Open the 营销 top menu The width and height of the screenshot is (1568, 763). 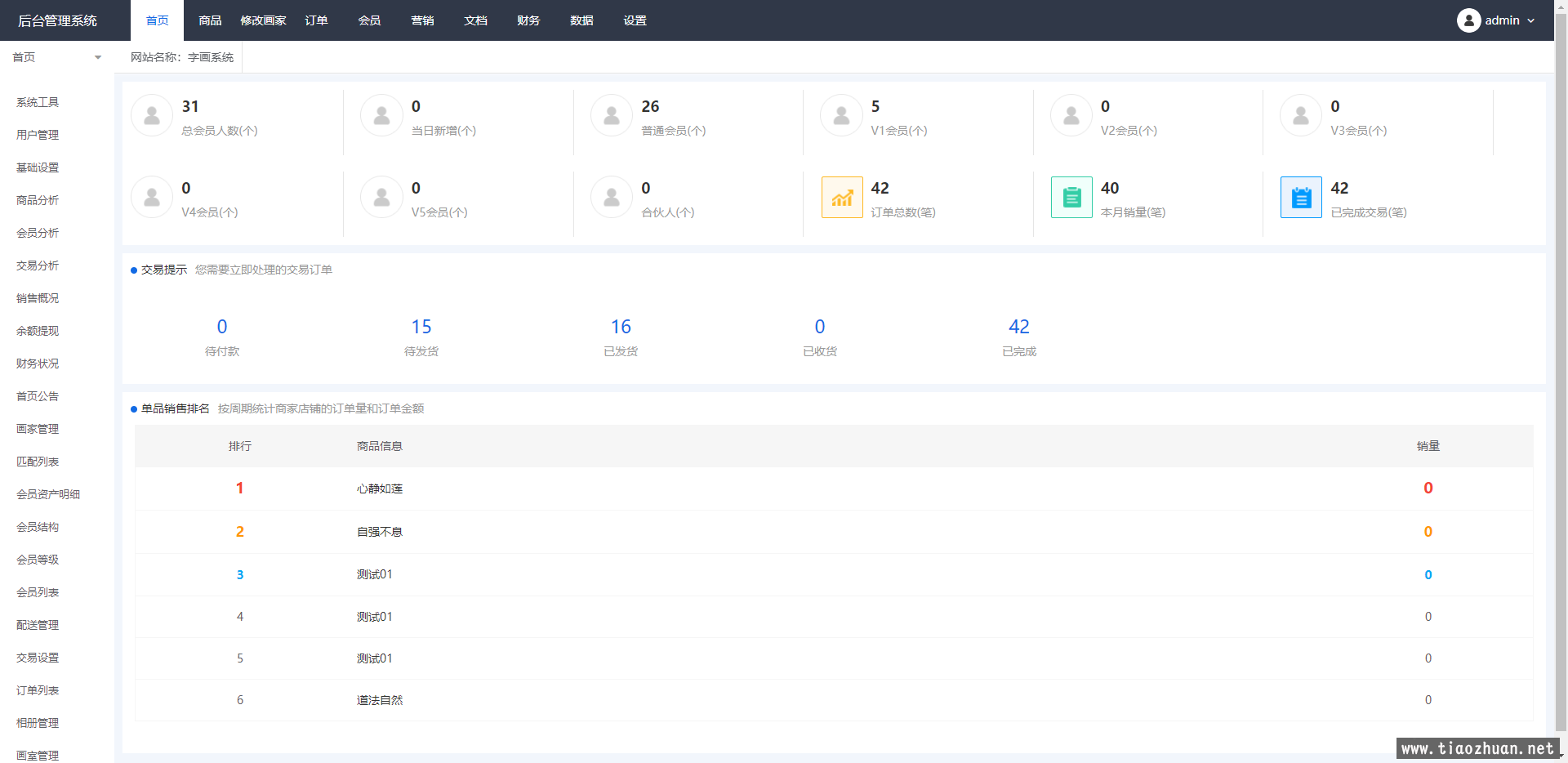(x=422, y=20)
